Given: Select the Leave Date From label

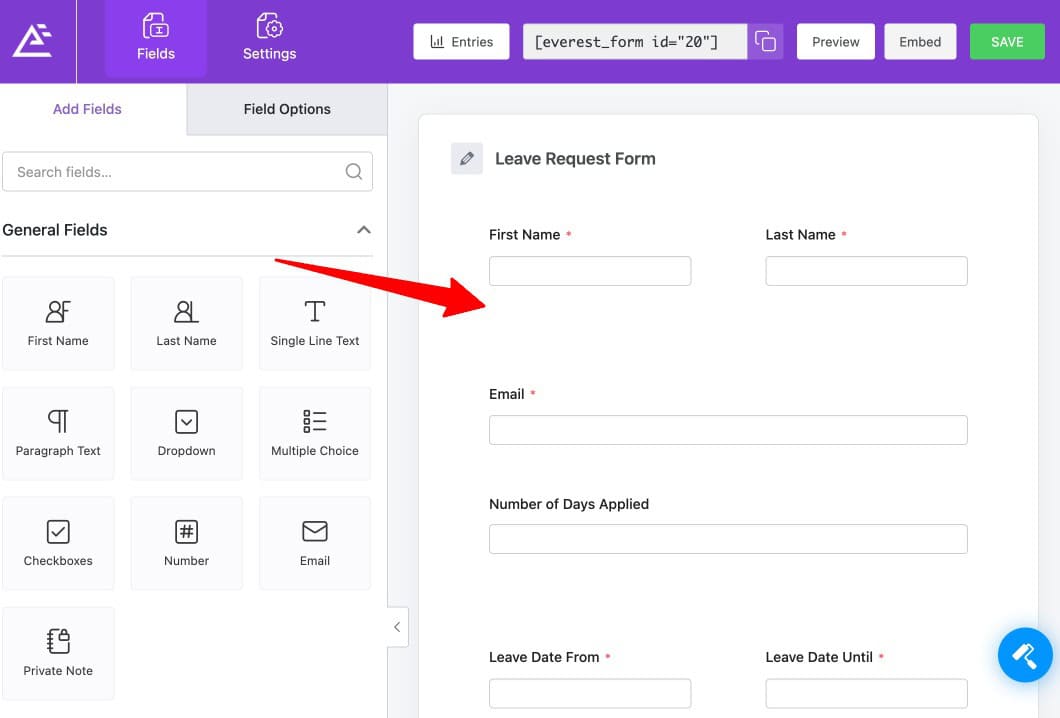Looking at the screenshot, I should coord(544,657).
